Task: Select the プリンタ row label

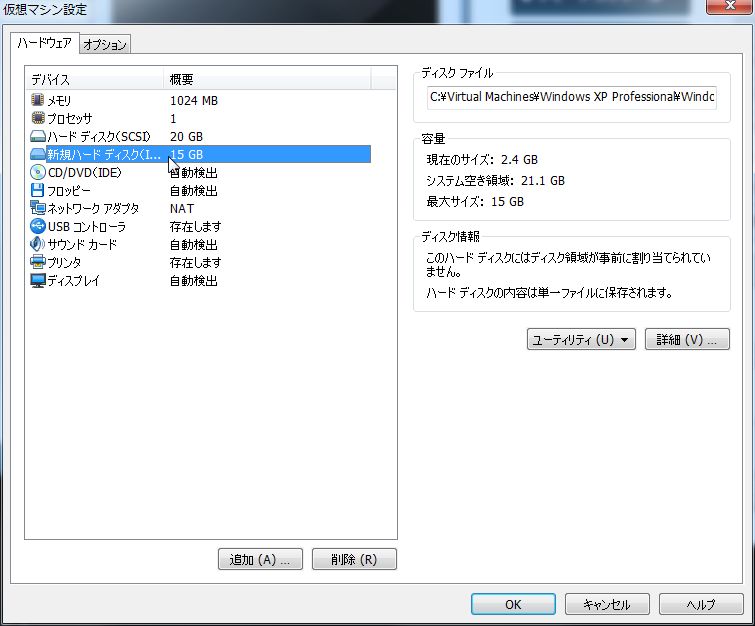Action: point(64,262)
